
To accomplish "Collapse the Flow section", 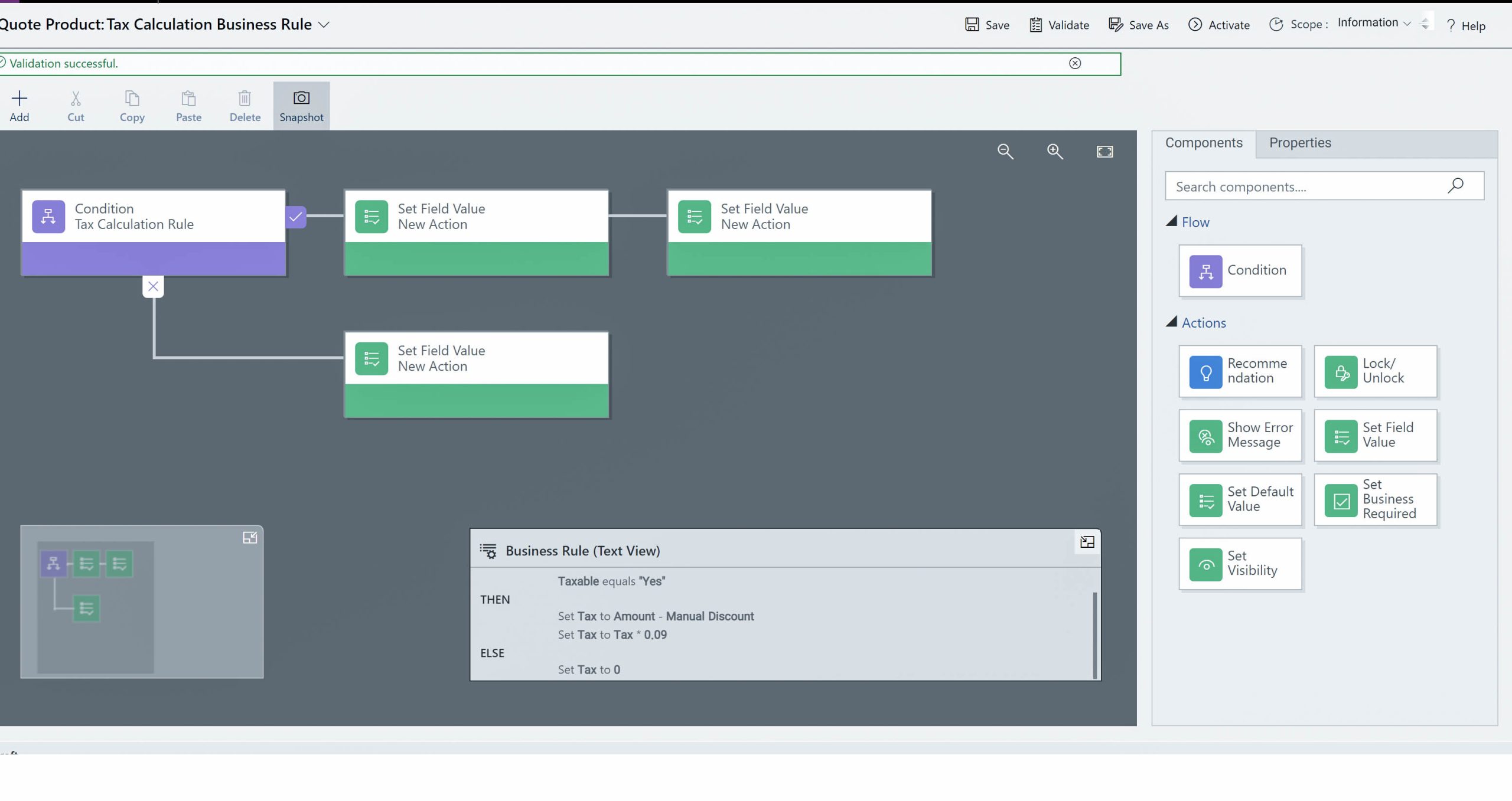I will click(x=1171, y=221).
